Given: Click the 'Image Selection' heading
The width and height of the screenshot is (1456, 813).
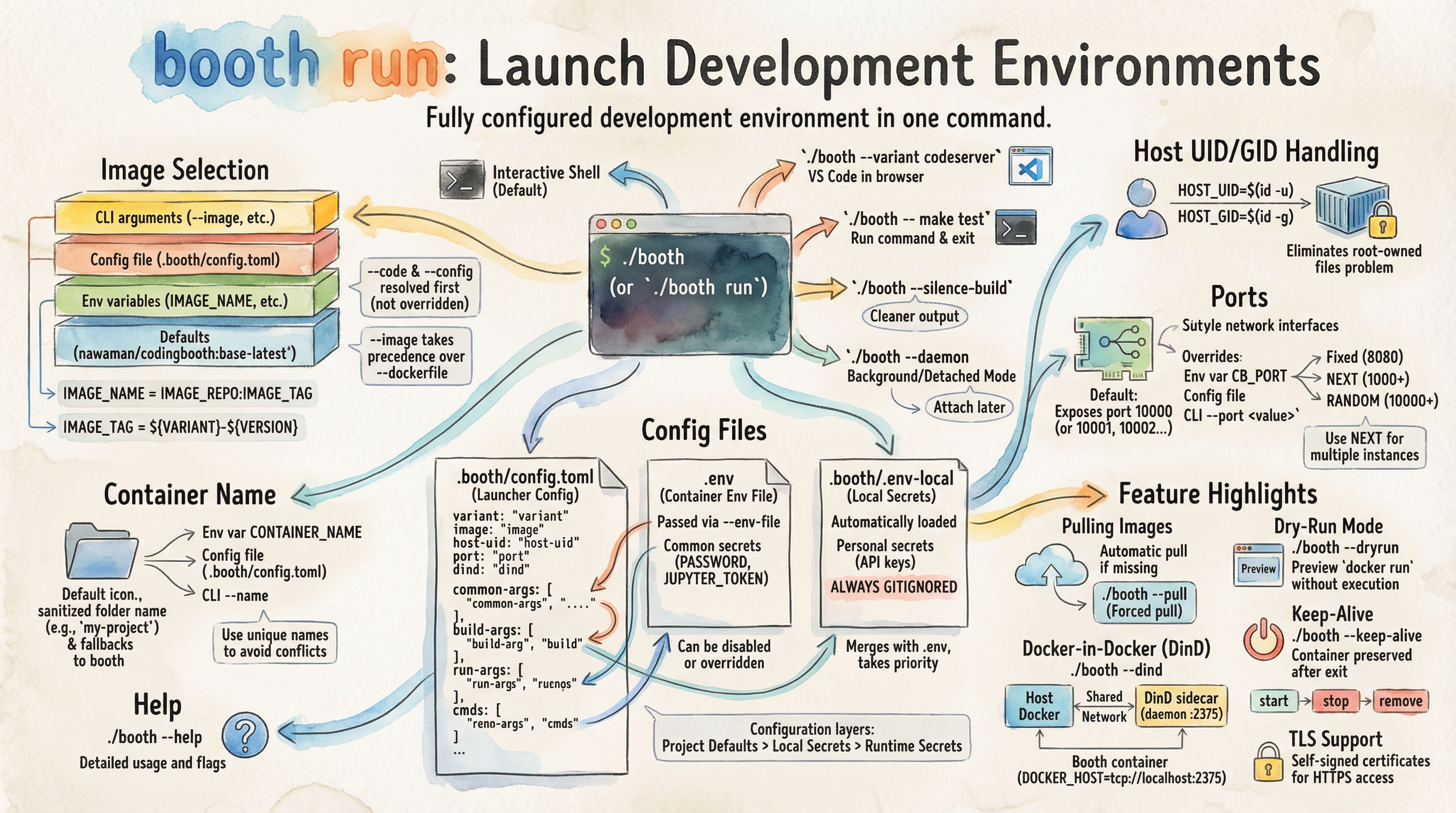Looking at the screenshot, I should 184,169.
